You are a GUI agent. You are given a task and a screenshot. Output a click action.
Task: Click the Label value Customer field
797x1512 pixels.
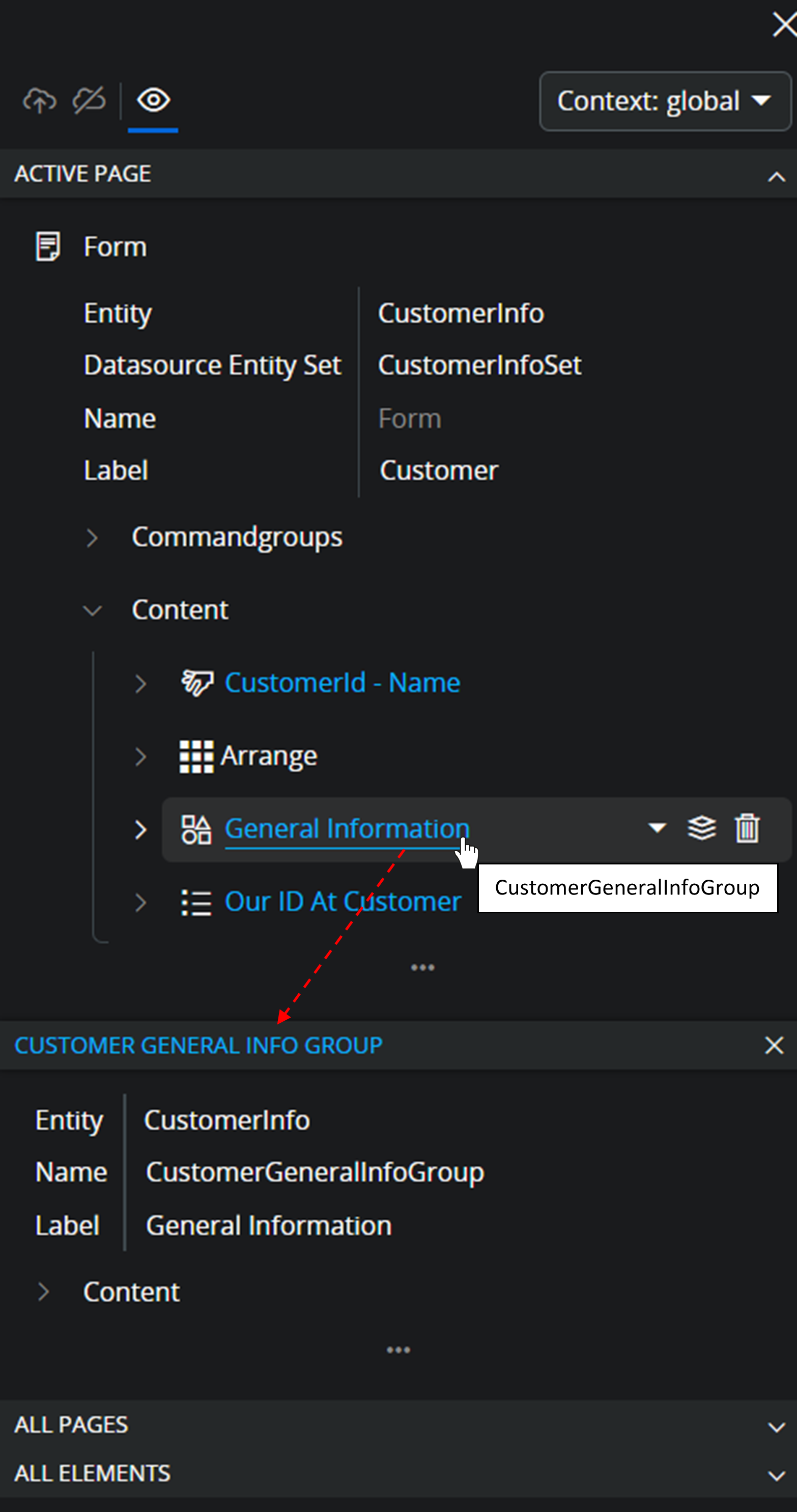click(x=438, y=471)
